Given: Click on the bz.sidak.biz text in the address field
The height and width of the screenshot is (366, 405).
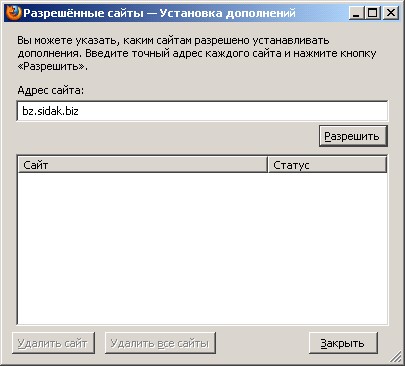Looking at the screenshot, I should (50, 111).
